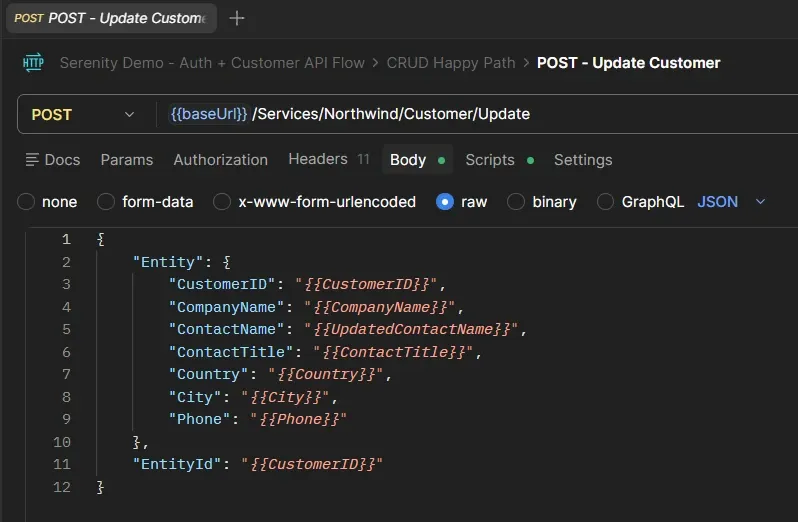
Task: Click the {{ContactTitle}} variable value
Action: click(394, 352)
